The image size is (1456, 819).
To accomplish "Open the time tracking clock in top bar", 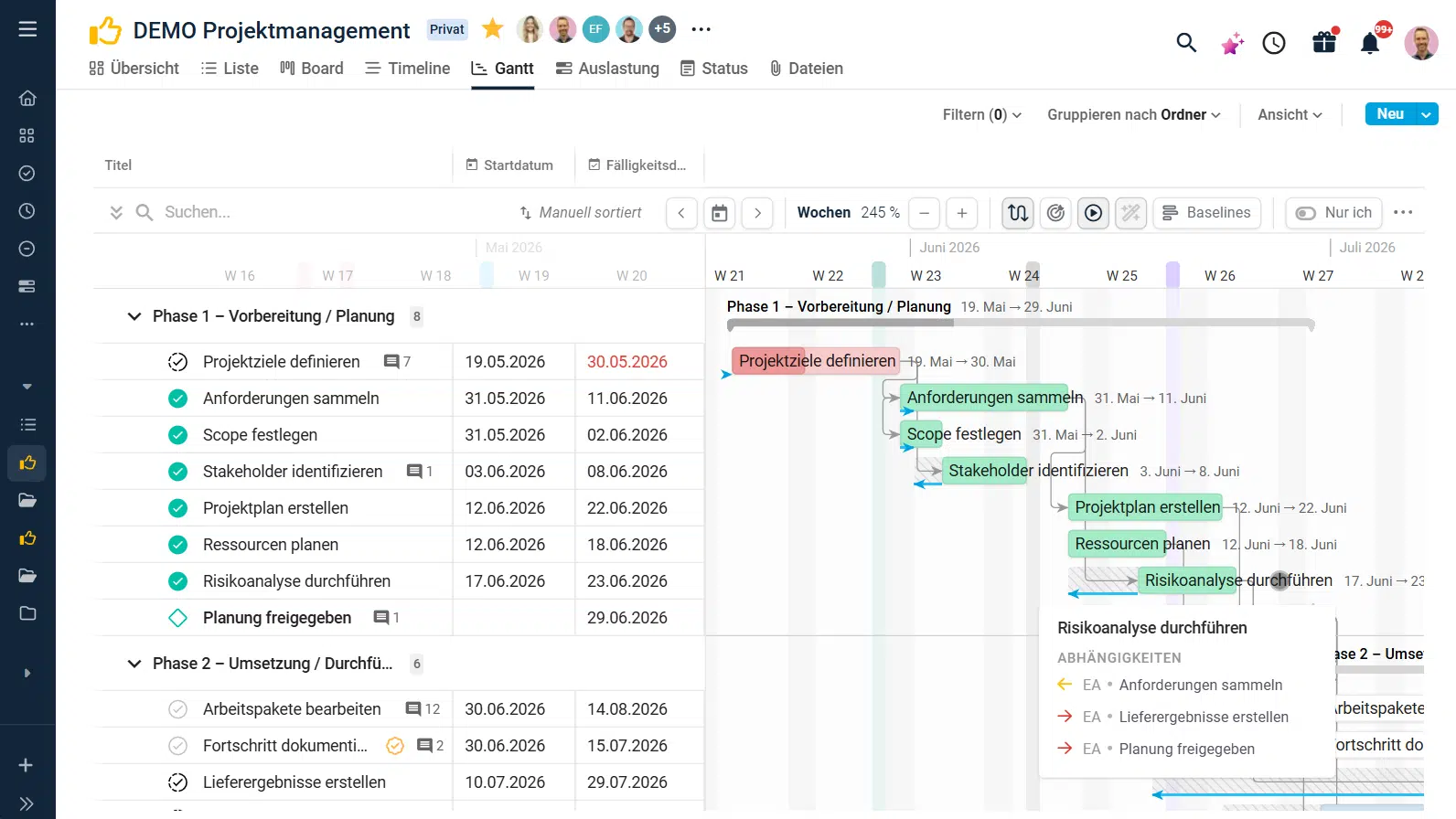I will (x=1274, y=43).
